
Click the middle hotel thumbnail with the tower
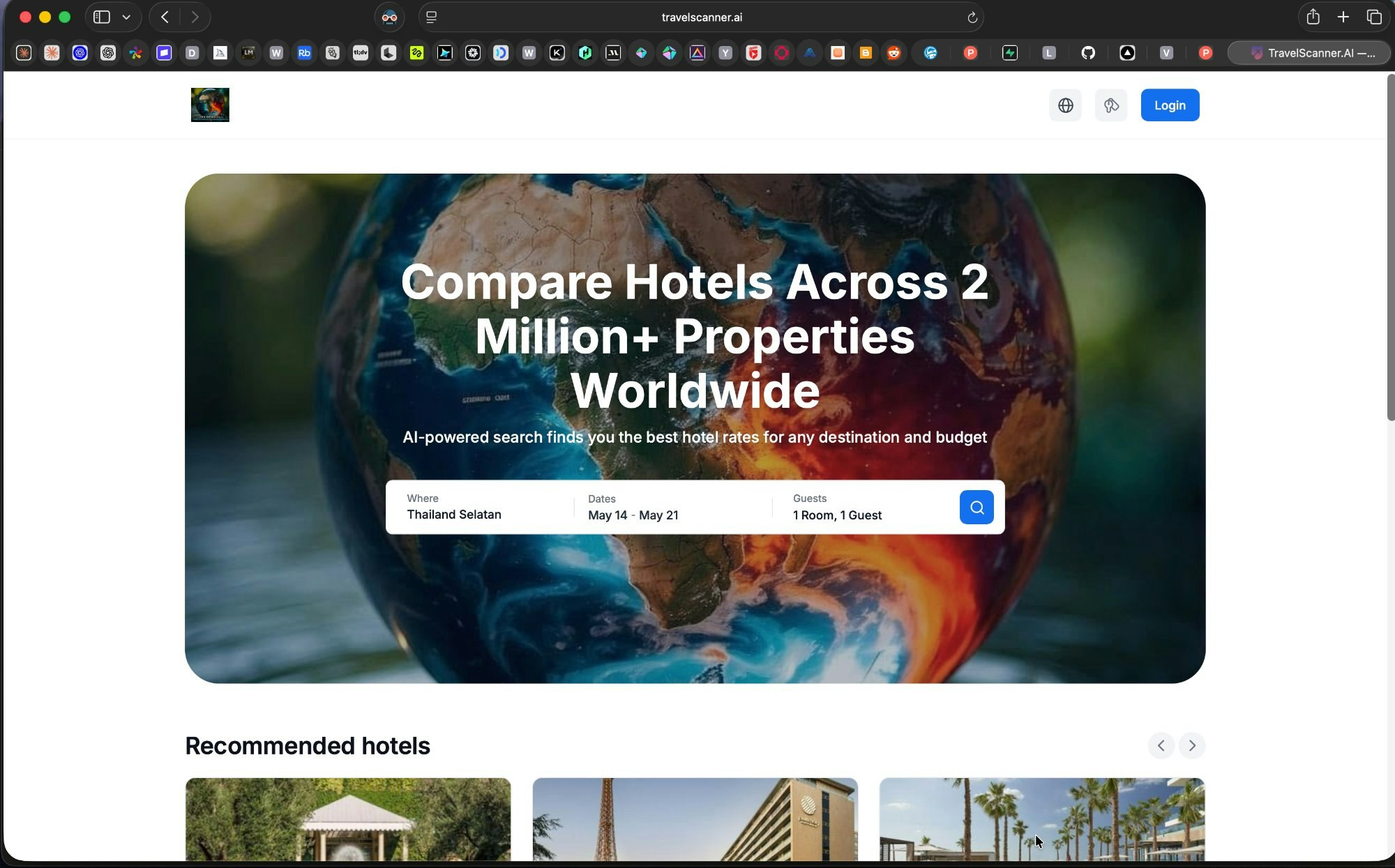[695, 823]
